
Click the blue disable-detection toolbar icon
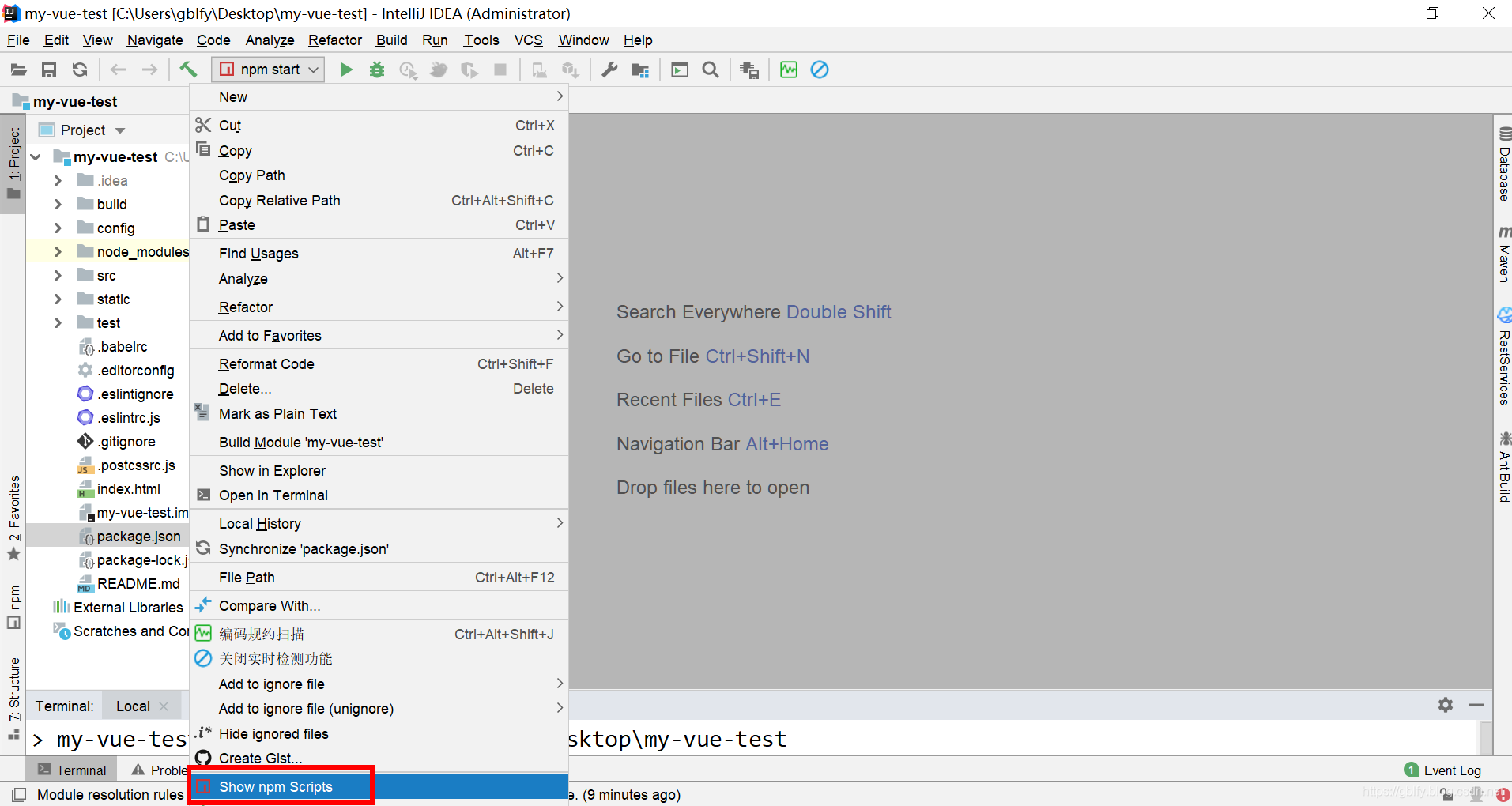pyautogui.click(x=820, y=70)
